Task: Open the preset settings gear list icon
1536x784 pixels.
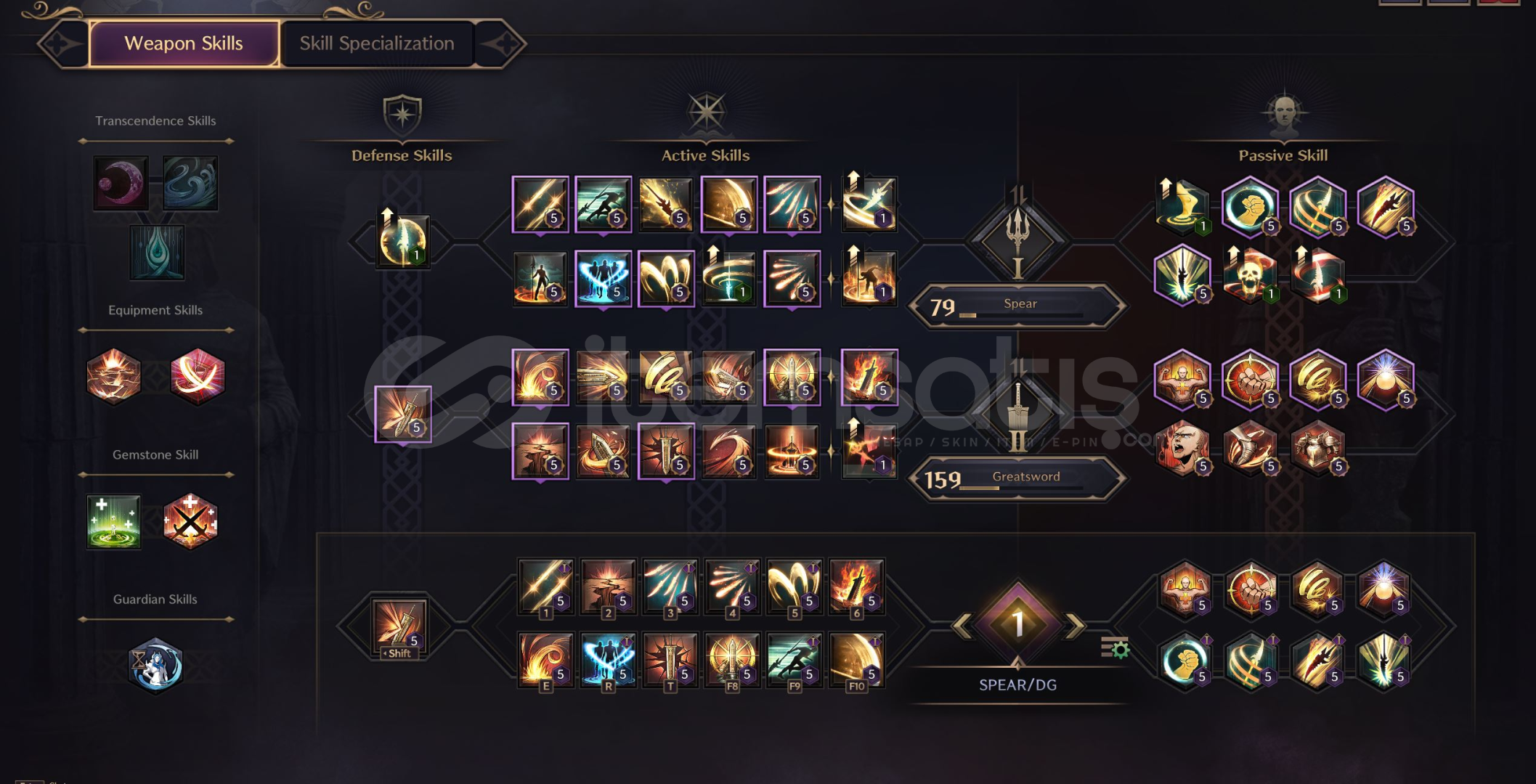Action: (1115, 647)
